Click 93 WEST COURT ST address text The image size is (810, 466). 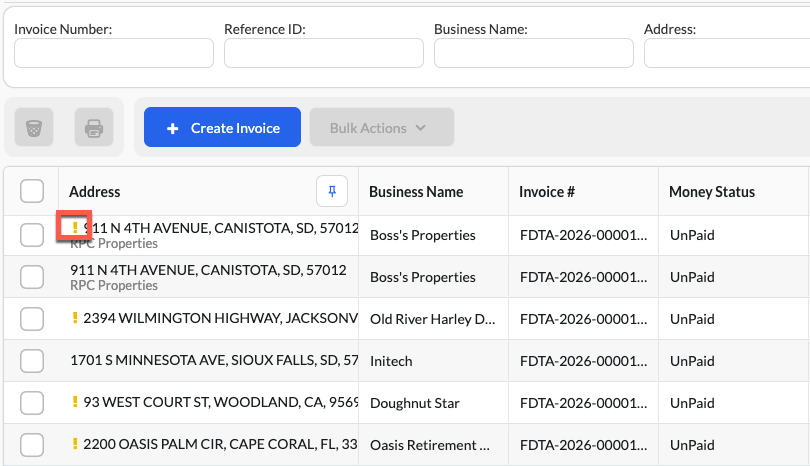(221, 402)
